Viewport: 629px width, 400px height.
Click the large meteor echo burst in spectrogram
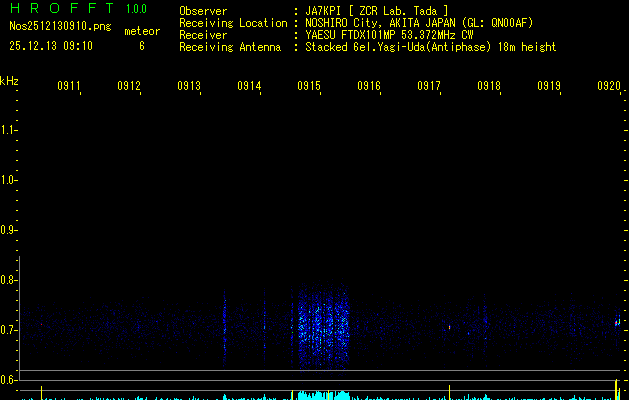click(322, 325)
